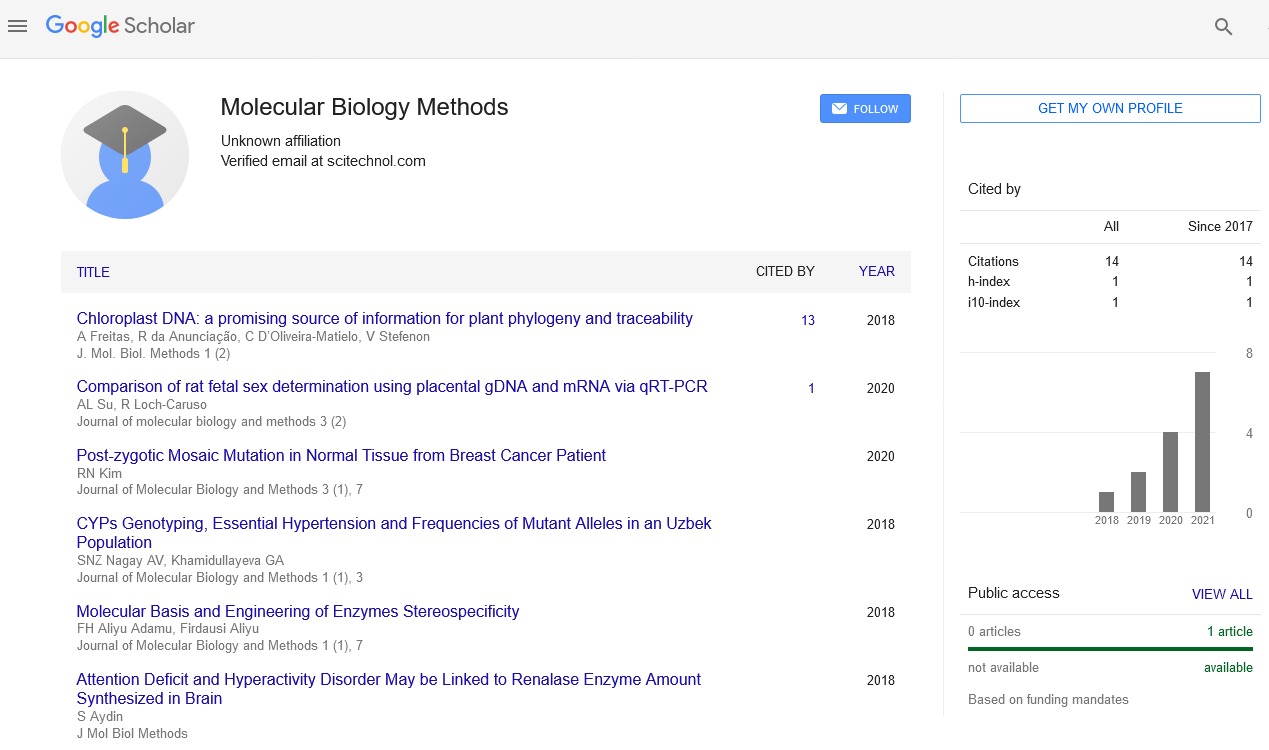
Task: Open Enzymes Stereospecificity article
Action: [x=298, y=611]
